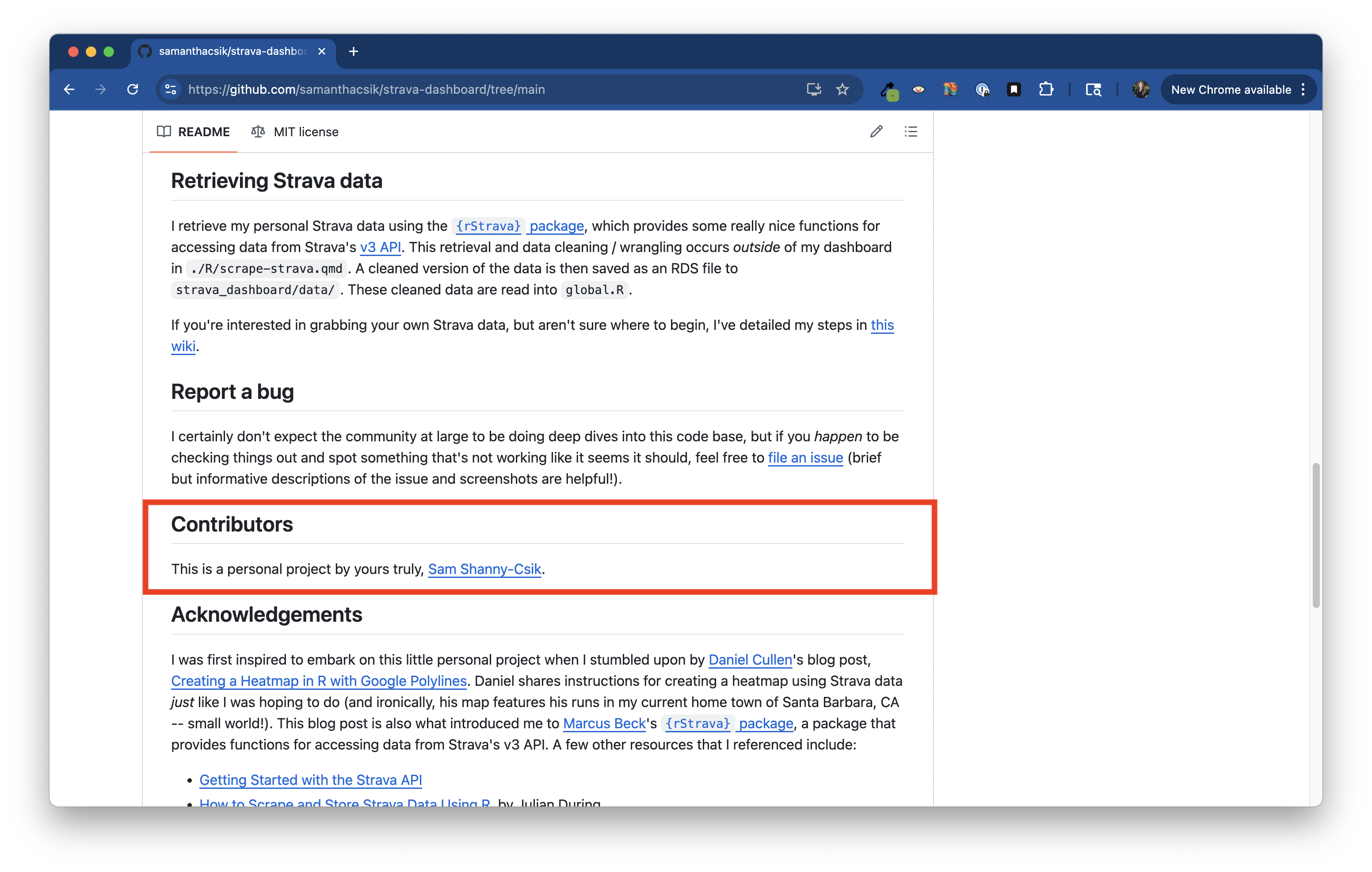Screen dimensions: 1372x872
Task: Click the eye extension icon
Action: 918,89
